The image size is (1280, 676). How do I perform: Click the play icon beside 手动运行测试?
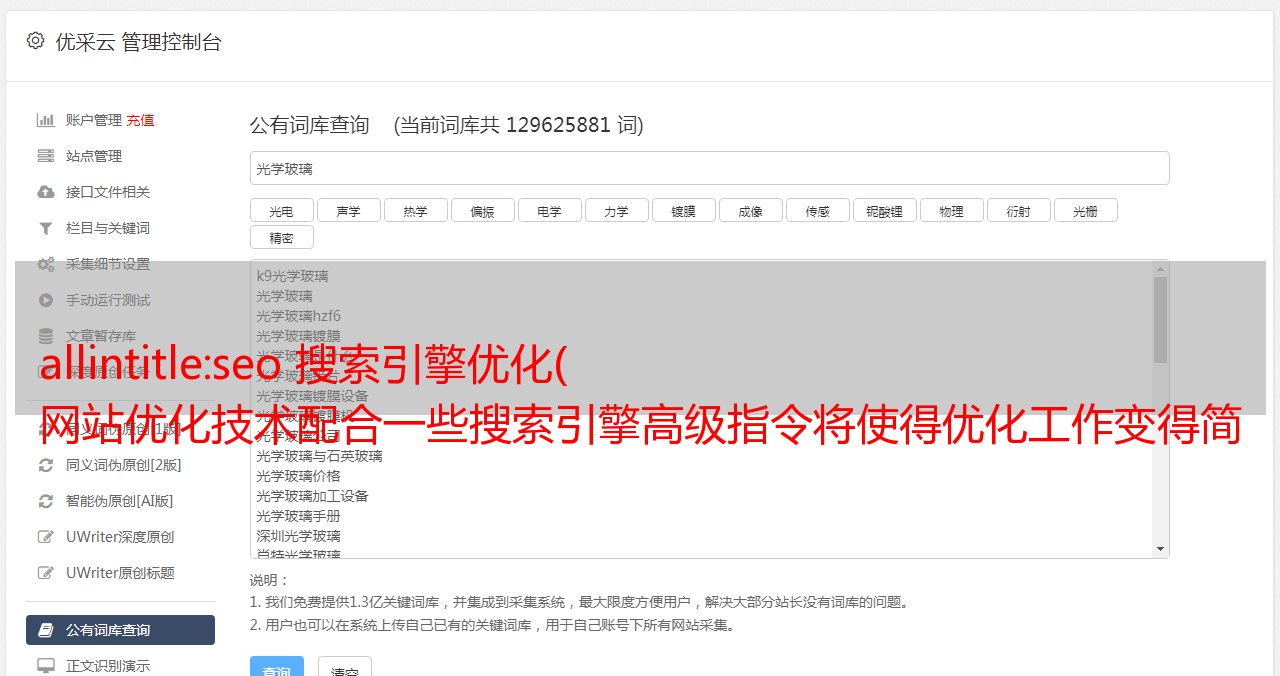(46, 300)
